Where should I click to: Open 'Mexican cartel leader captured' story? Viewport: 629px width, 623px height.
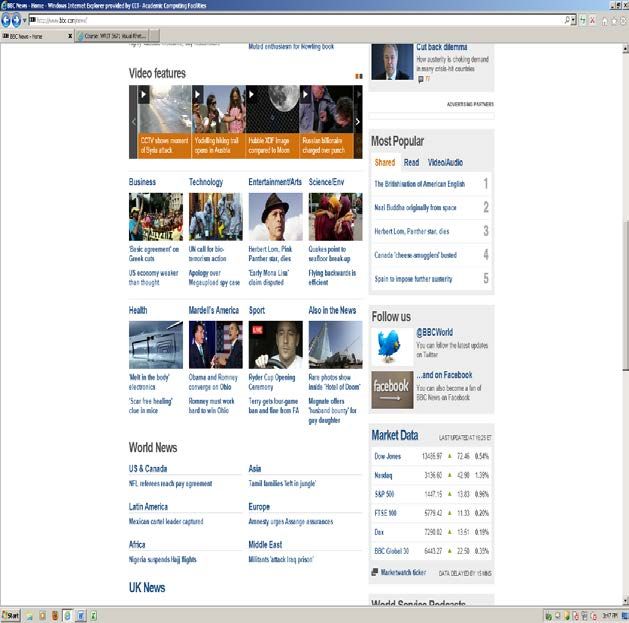(166, 522)
